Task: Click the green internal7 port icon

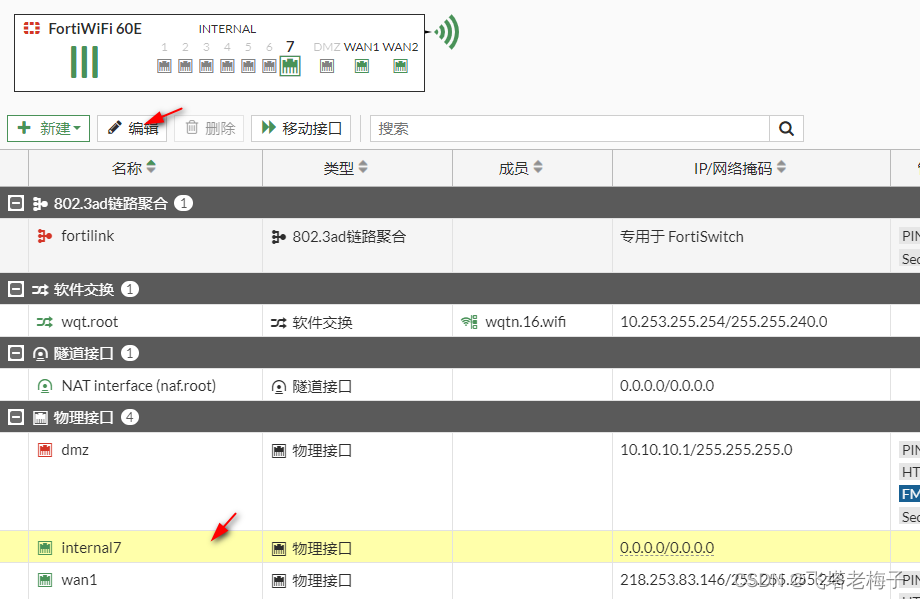Action: click(45, 548)
